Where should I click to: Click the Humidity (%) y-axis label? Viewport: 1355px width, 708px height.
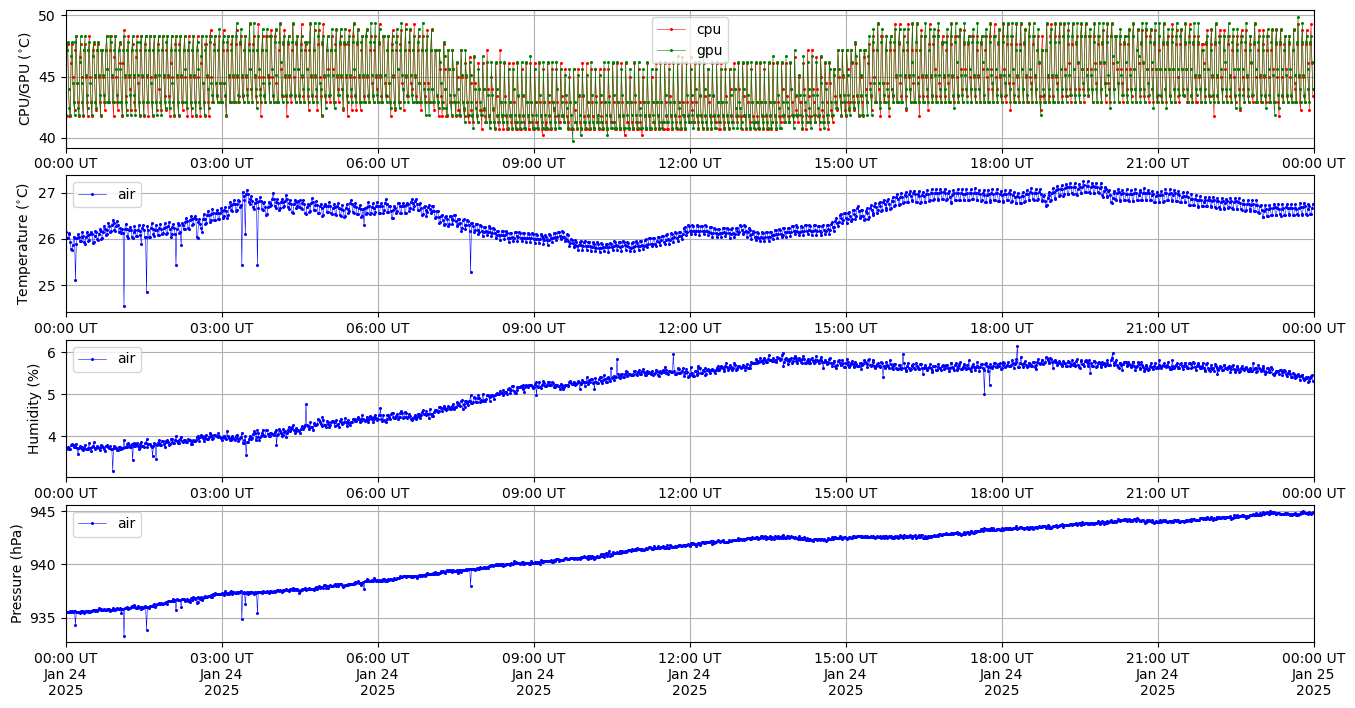33,408
